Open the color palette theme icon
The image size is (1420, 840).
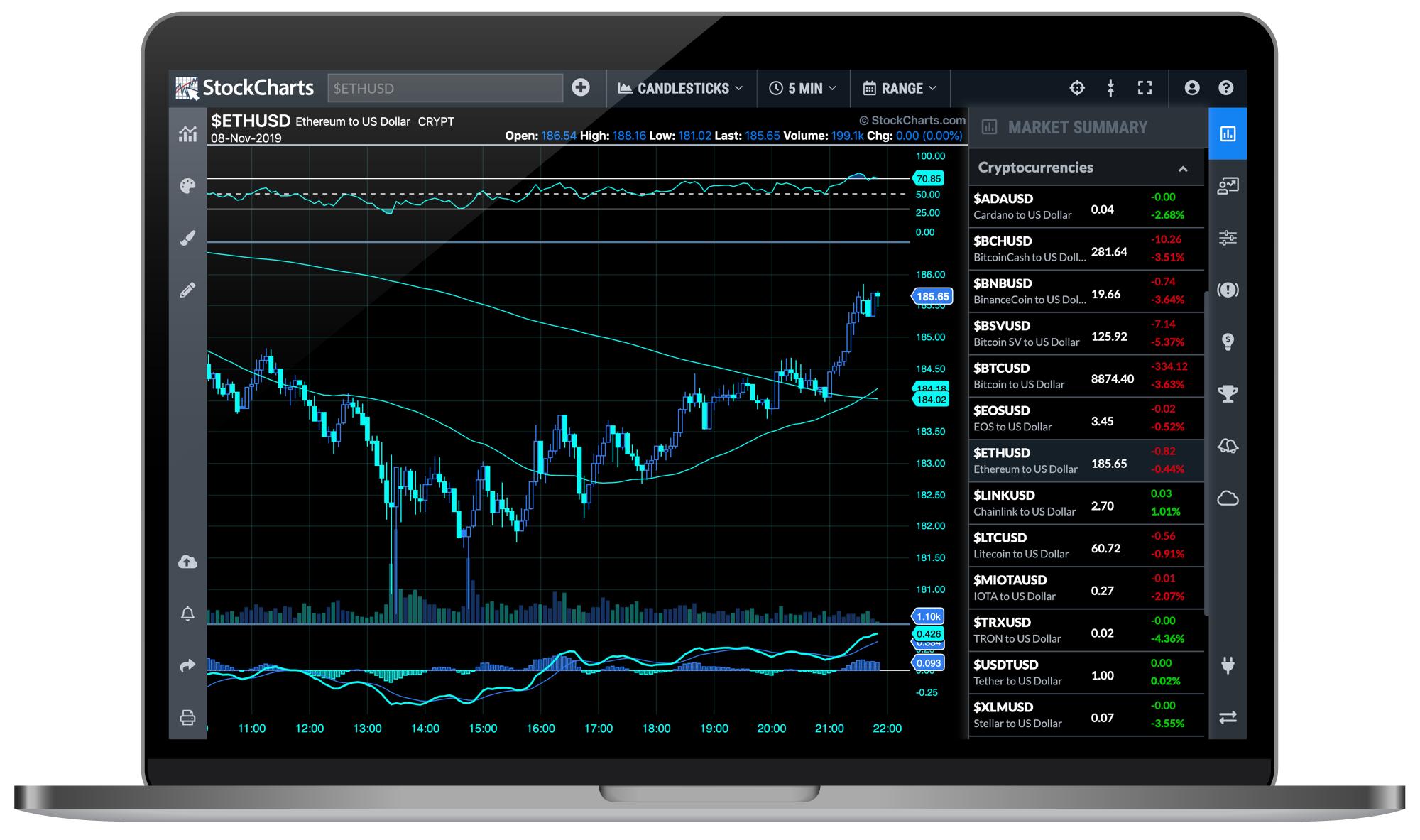(x=187, y=186)
